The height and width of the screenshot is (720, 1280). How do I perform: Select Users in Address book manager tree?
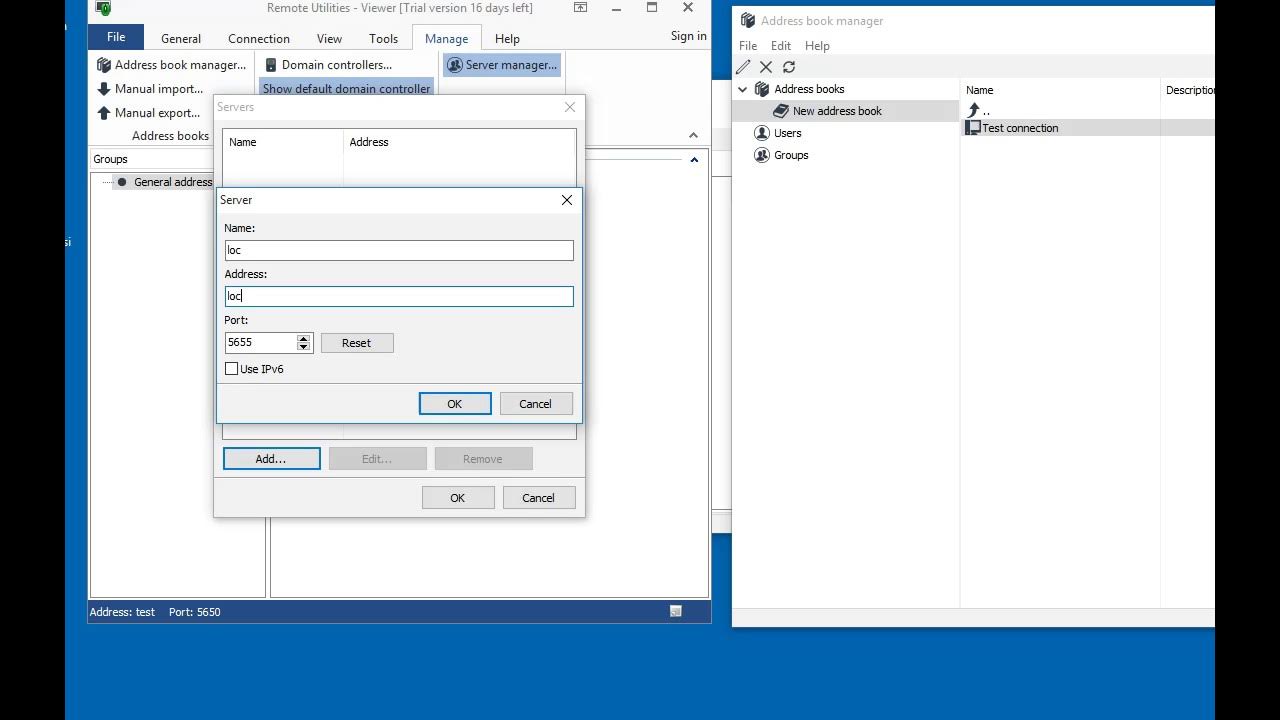tap(787, 133)
